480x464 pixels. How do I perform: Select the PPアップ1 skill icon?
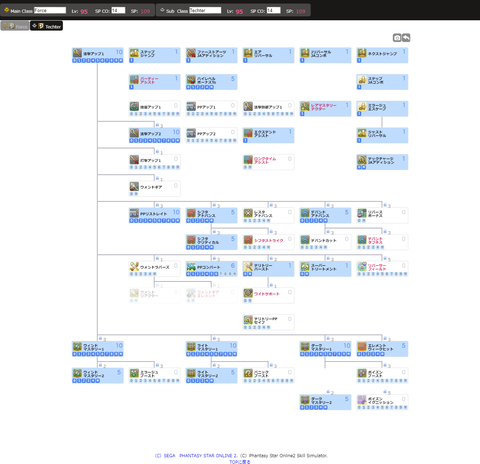191,106
